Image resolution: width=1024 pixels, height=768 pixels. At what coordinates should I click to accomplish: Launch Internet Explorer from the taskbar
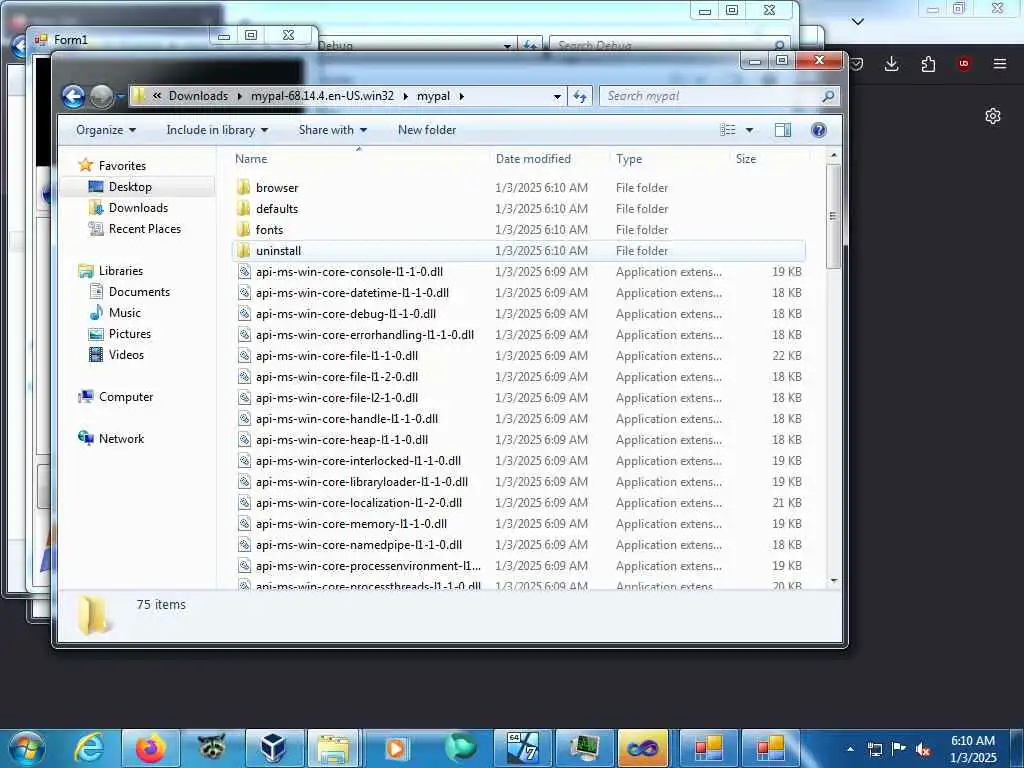pyautogui.click(x=89, y=748)
